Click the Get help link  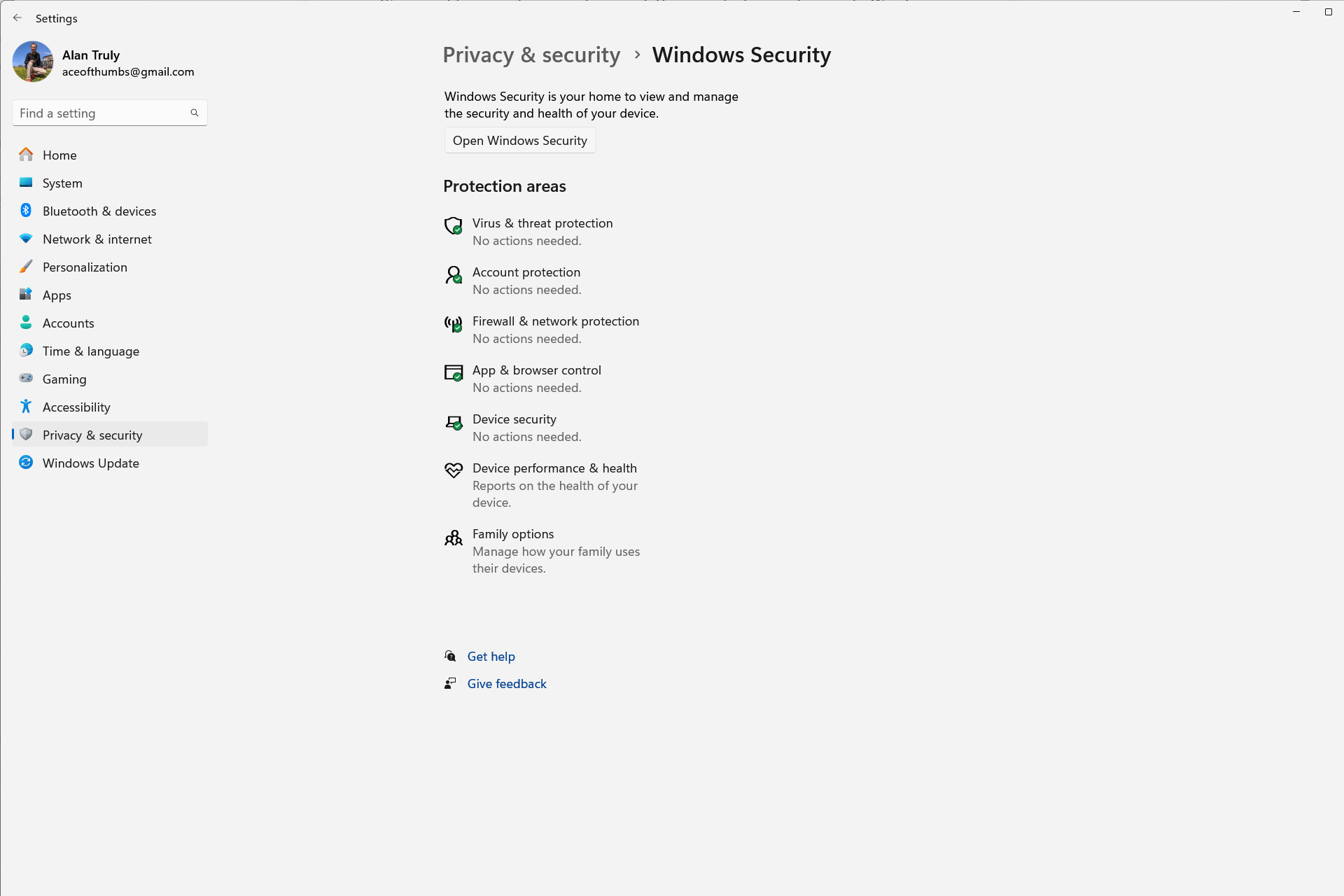pos(490,656)
